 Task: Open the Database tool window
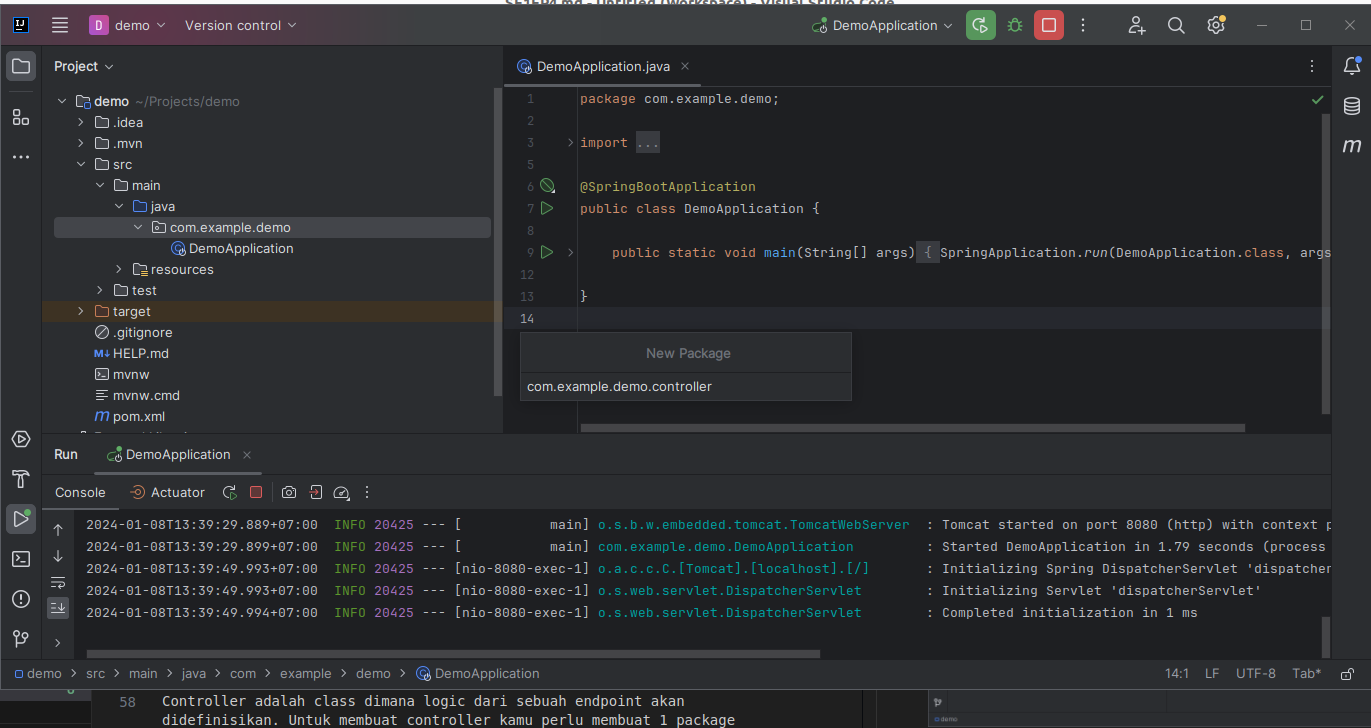coord(1352,106)
